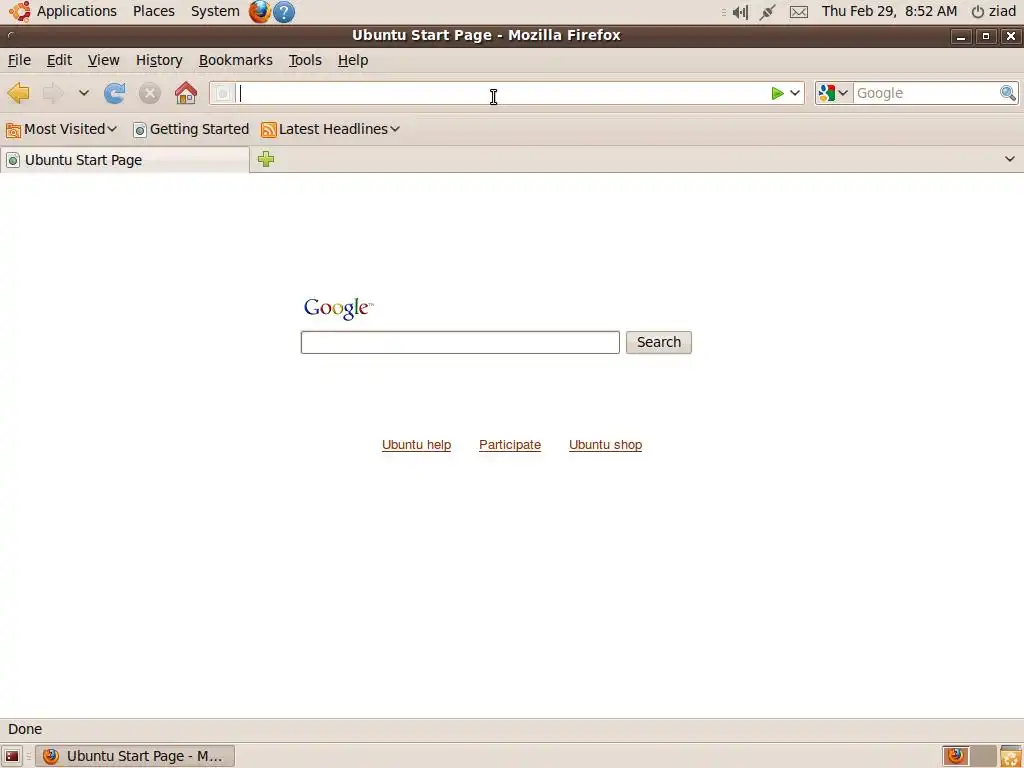Viewport: 1024px width, 768px height.
Task: Open the list all tabs dropdown
Action: pyautogui.click(x=1010, y=159)
